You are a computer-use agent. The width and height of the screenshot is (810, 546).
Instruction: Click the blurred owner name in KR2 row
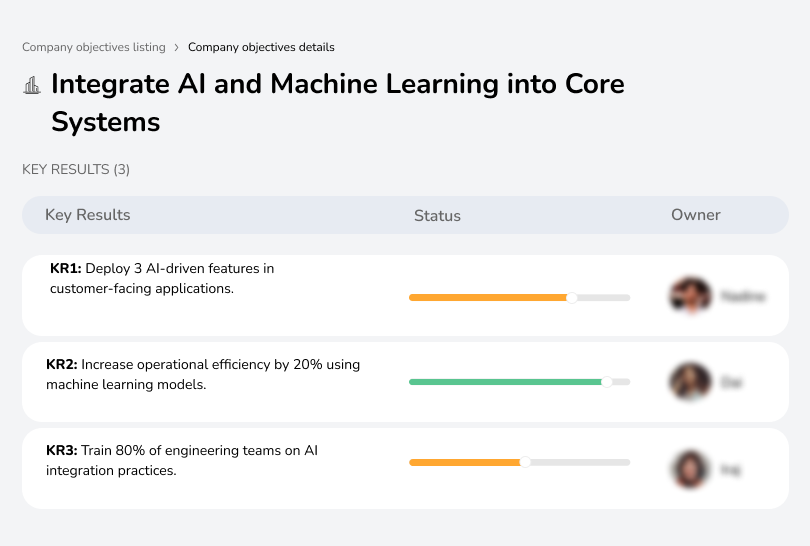pyautogui.click(x=731, y=382)
